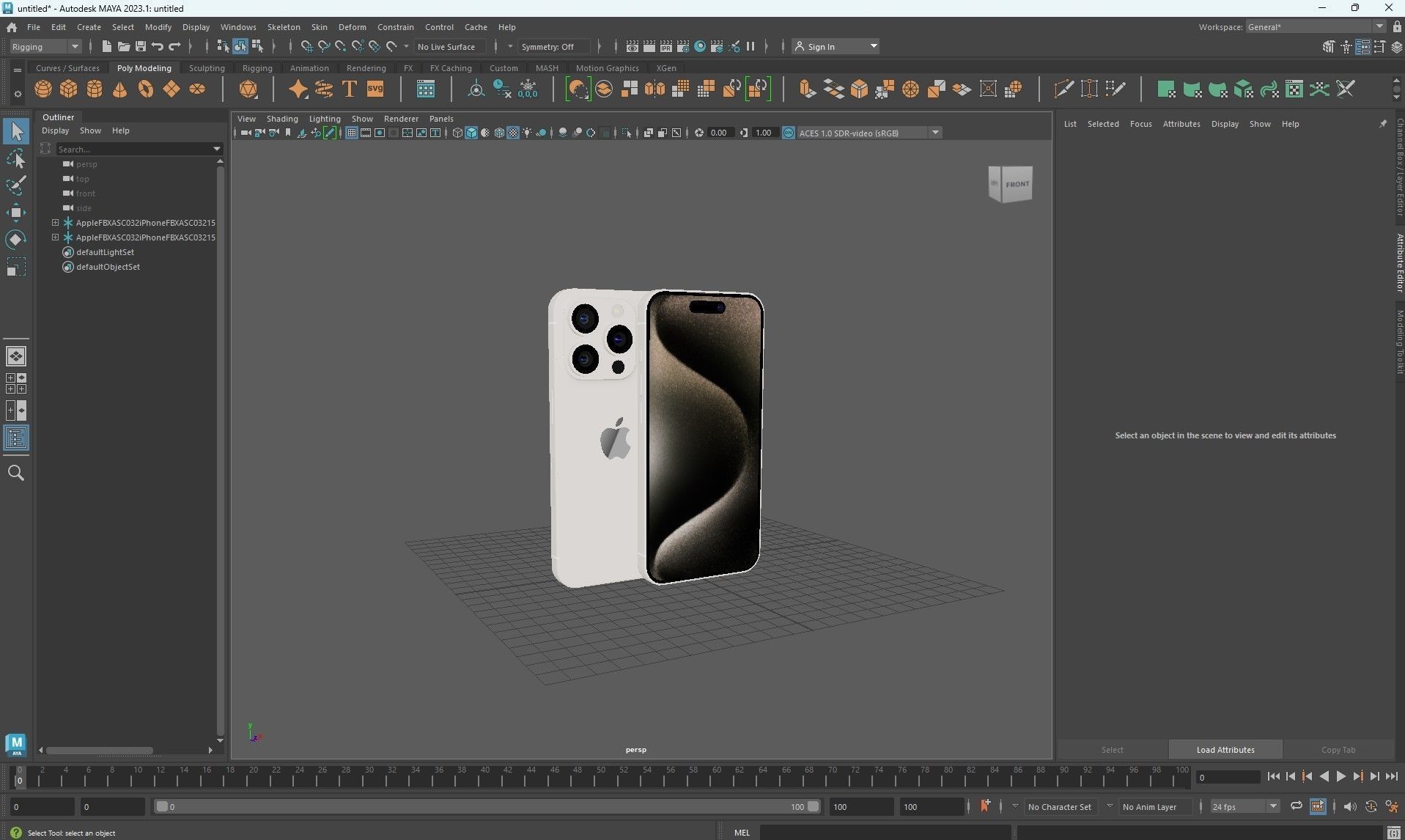Create a polygon cylinder from the shelf
This screenshot has height=840, width=1405.
(95, 89)
